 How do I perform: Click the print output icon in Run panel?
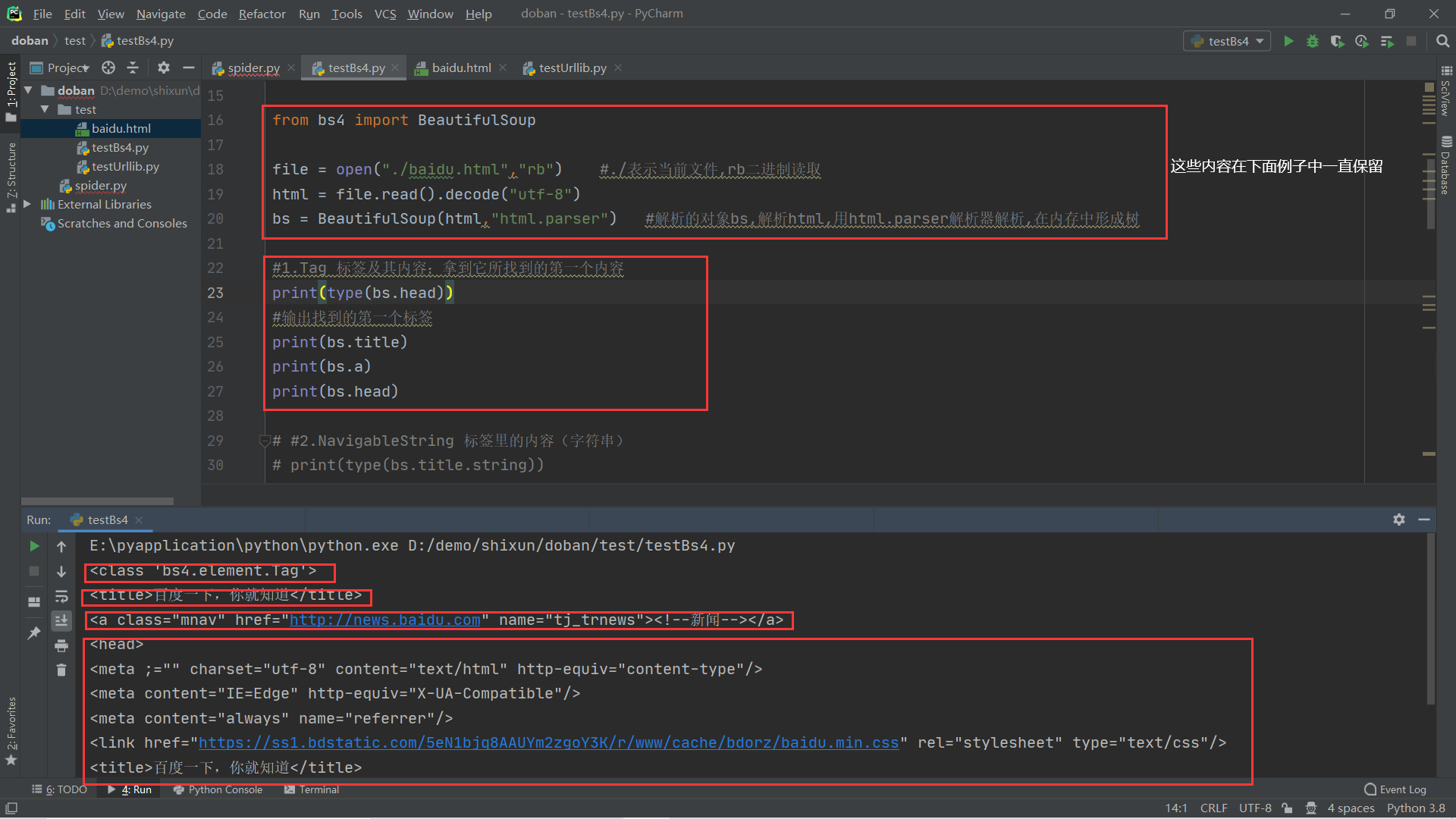tap(61, 645)
